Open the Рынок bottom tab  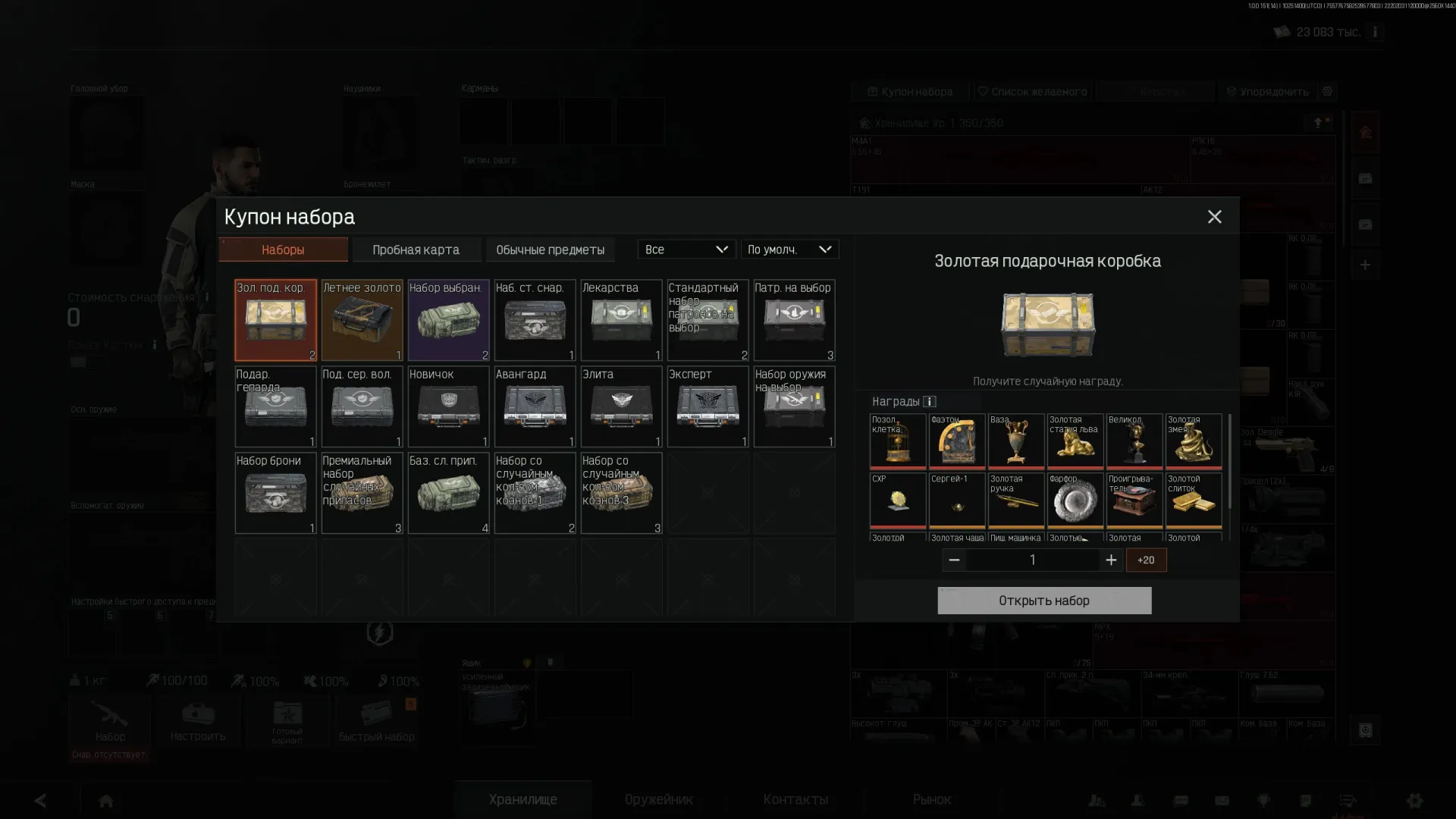(932, 799)
